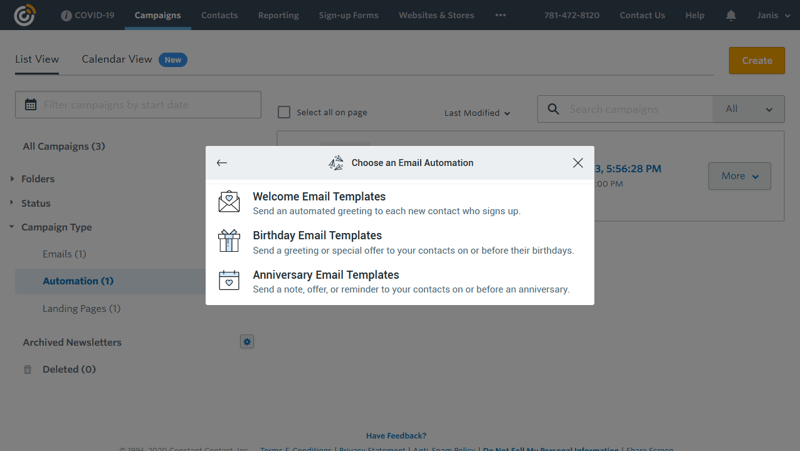
Task: Click the Anniversary Email calendar icon
Action: tap(229, 280)
